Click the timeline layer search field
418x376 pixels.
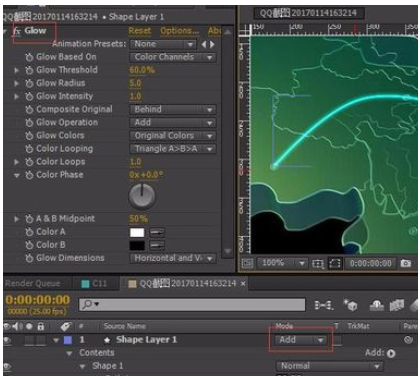point(192,304)
